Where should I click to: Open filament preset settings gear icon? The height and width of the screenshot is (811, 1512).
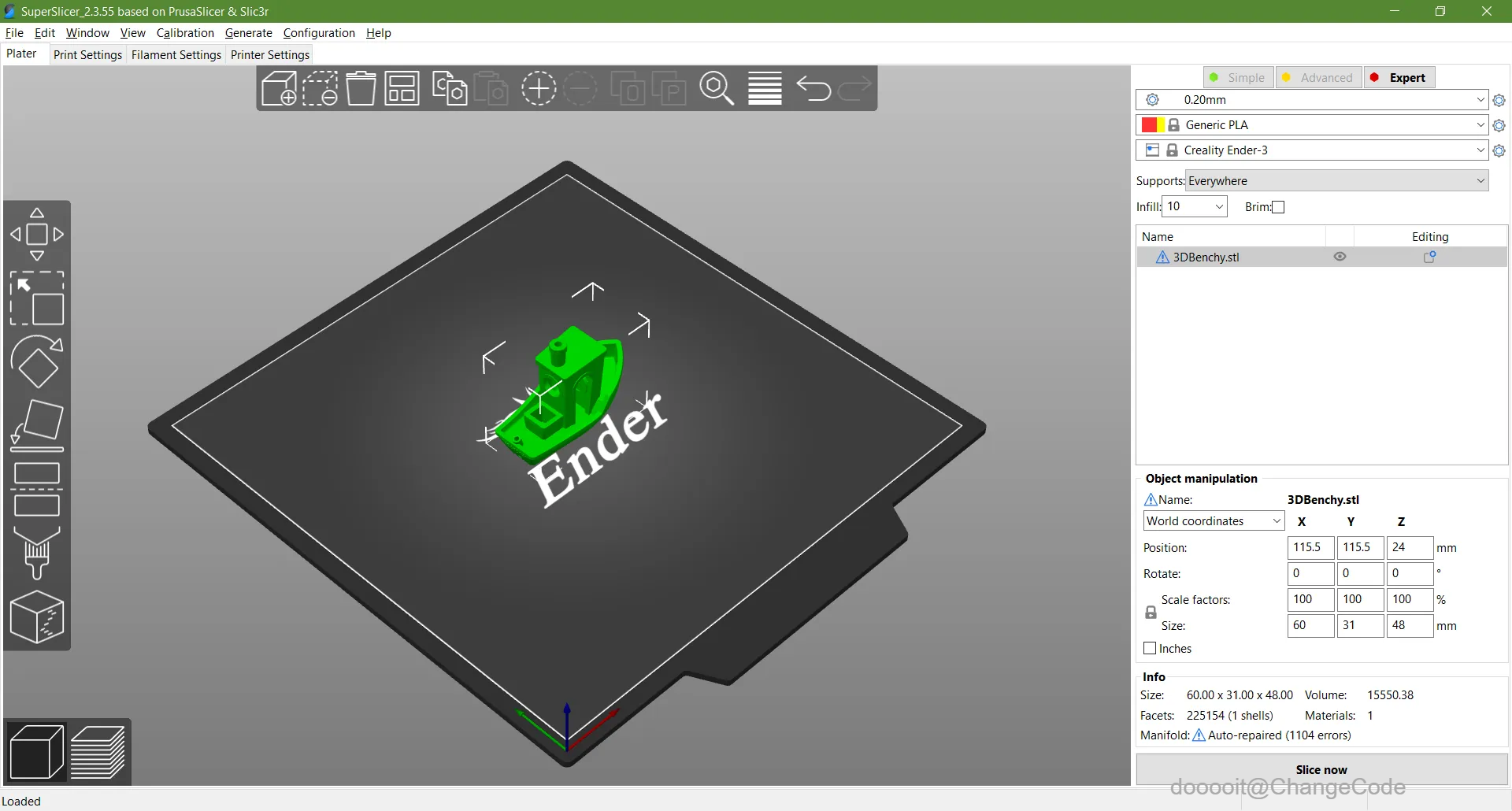coord(1499,125)
